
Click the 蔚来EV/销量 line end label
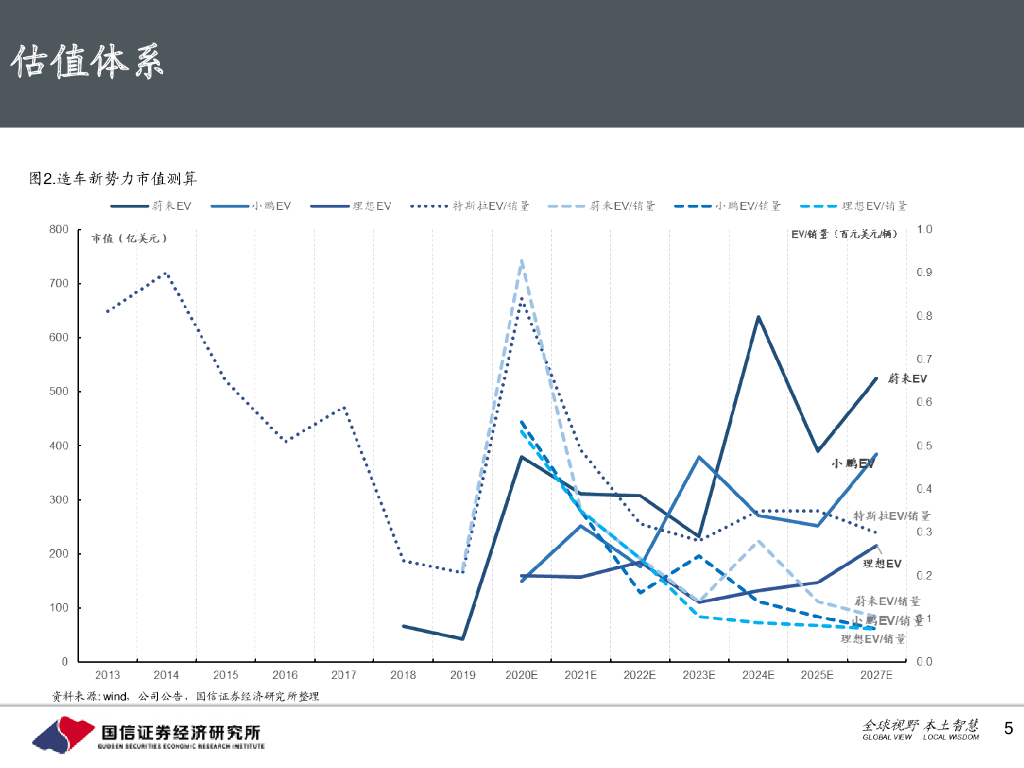[x=888, y=601]
